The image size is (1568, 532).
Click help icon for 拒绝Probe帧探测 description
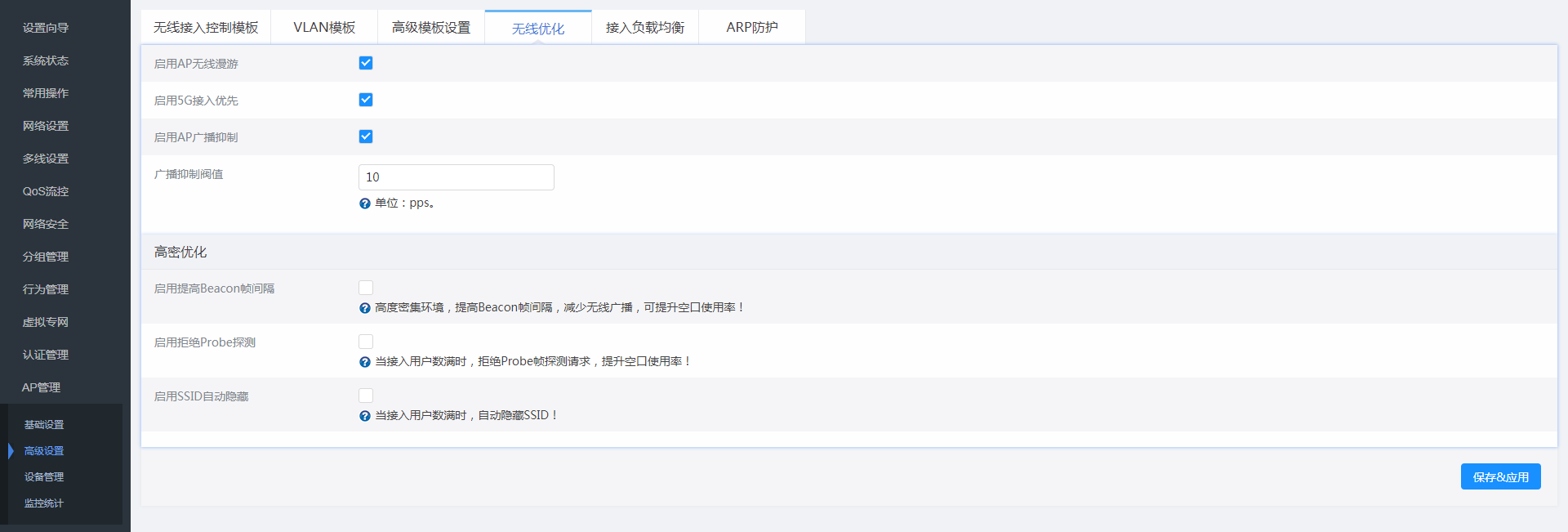click(365, 362)
